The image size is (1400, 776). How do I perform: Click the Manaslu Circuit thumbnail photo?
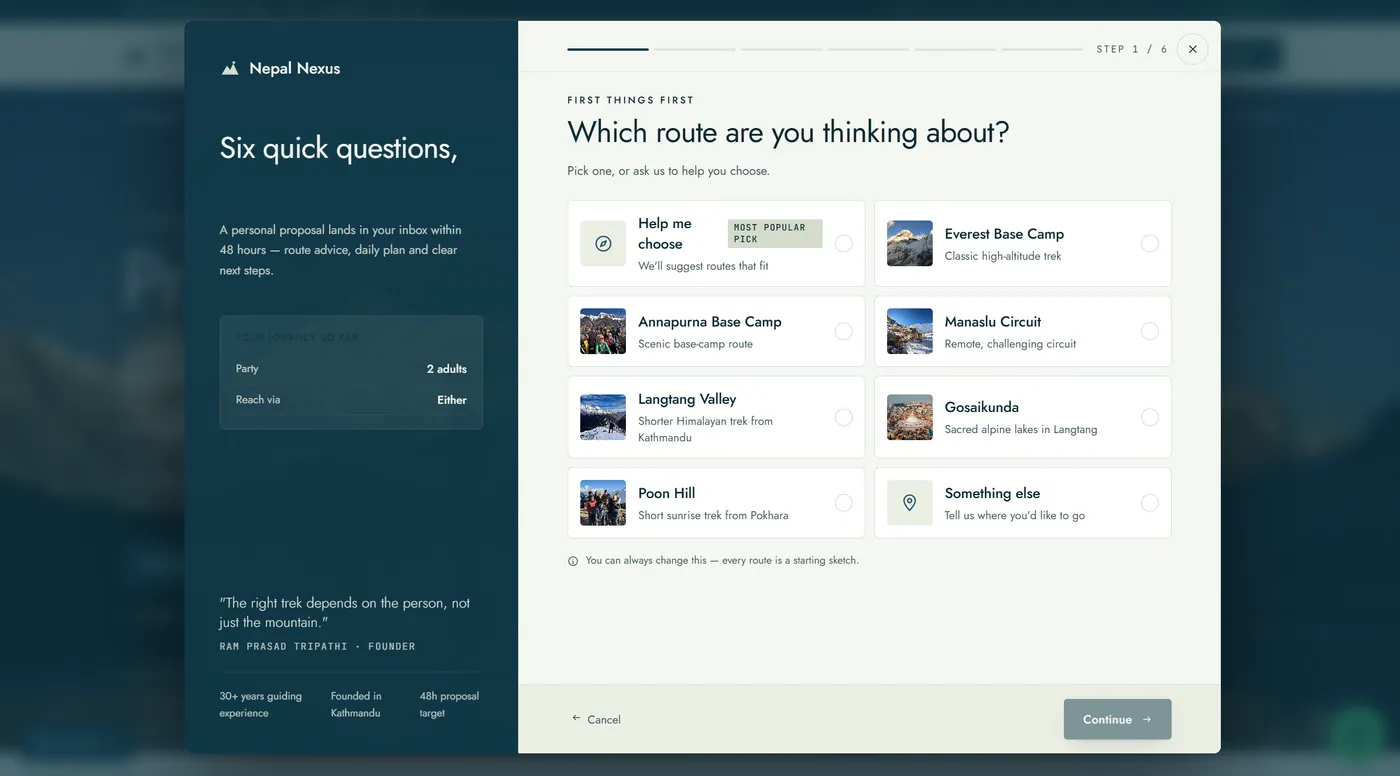(x=909, y=331)
